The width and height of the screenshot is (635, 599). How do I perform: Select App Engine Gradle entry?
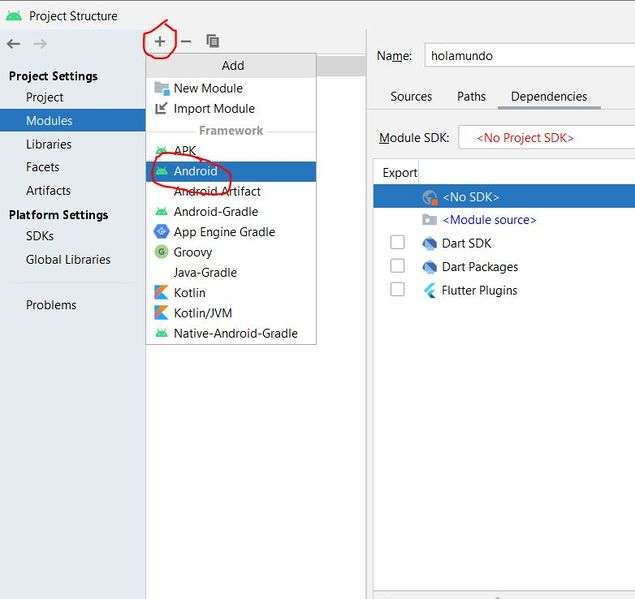pos(231,232)
